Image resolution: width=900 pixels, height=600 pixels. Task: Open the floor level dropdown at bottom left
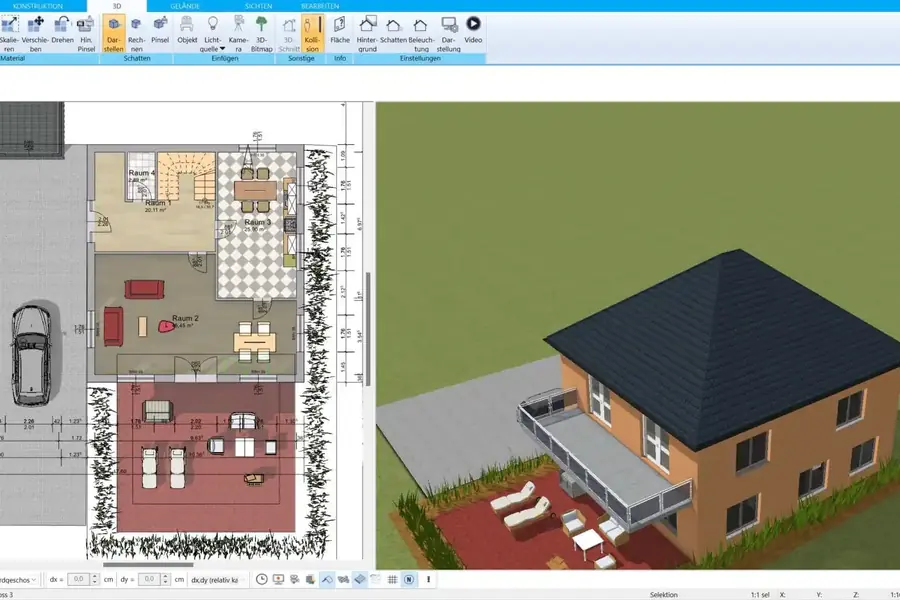18,579
